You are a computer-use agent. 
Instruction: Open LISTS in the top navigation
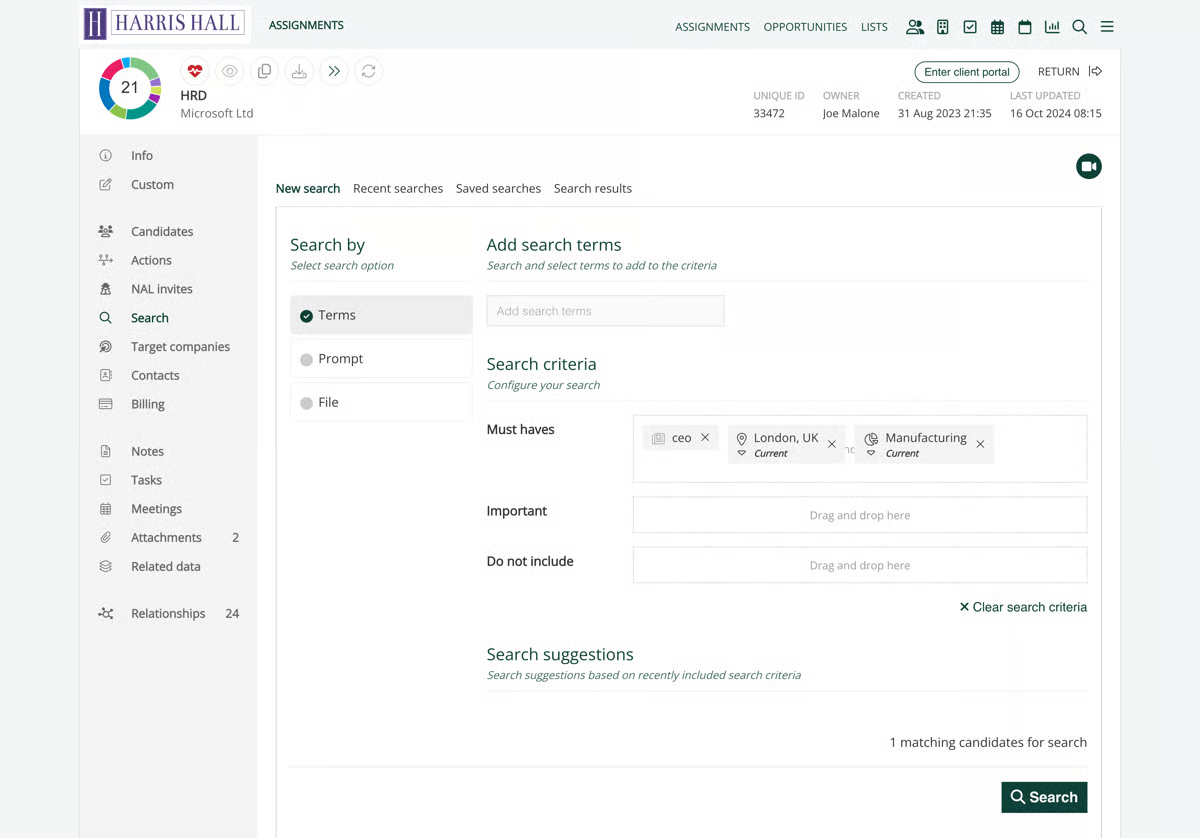(874, 27)
